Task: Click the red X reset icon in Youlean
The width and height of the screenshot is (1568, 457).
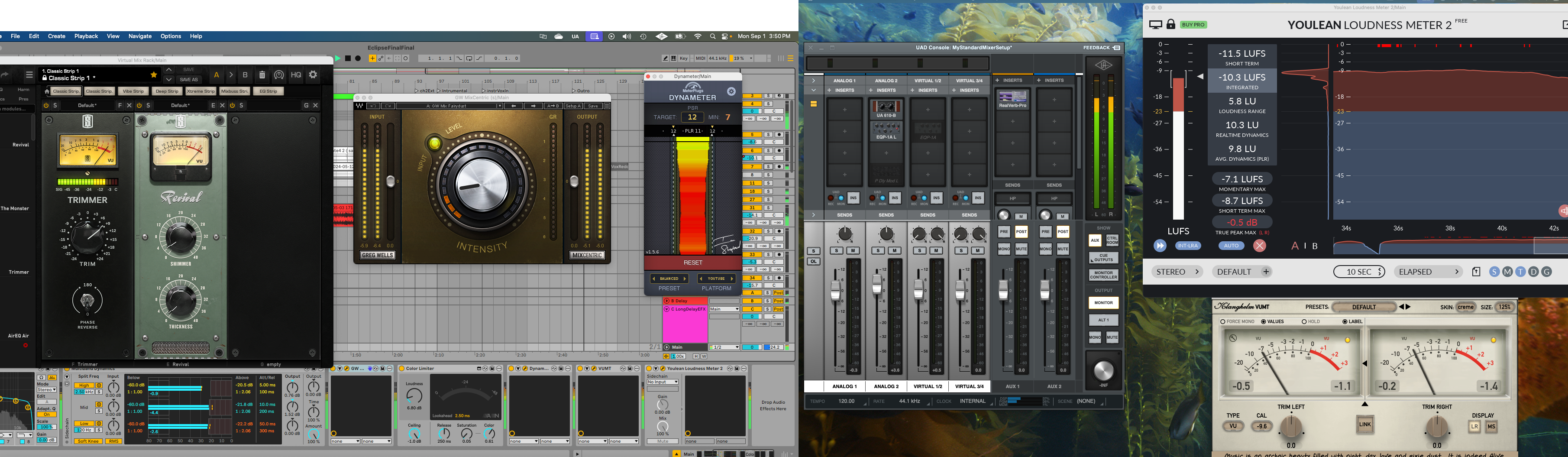Action: pyautogui.click(x=1259, y=246)
